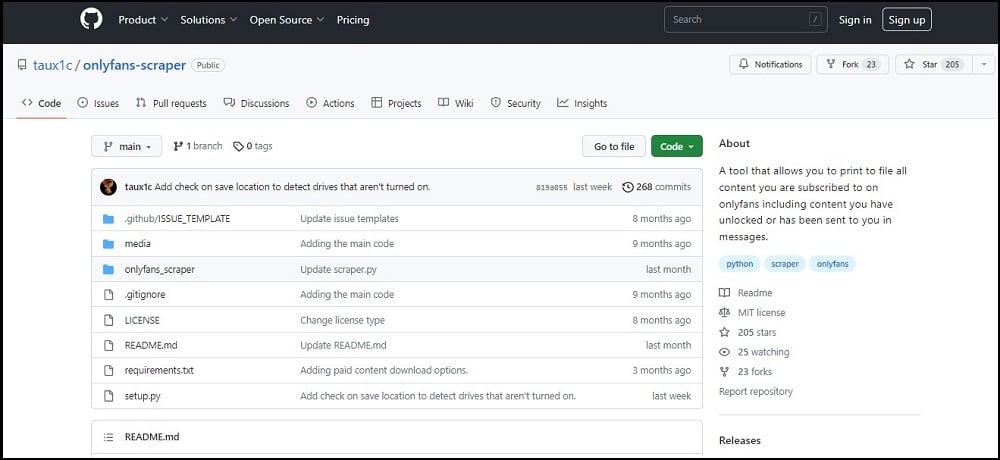
Task: Open the setup.py file name
Action: coord(143,396)
